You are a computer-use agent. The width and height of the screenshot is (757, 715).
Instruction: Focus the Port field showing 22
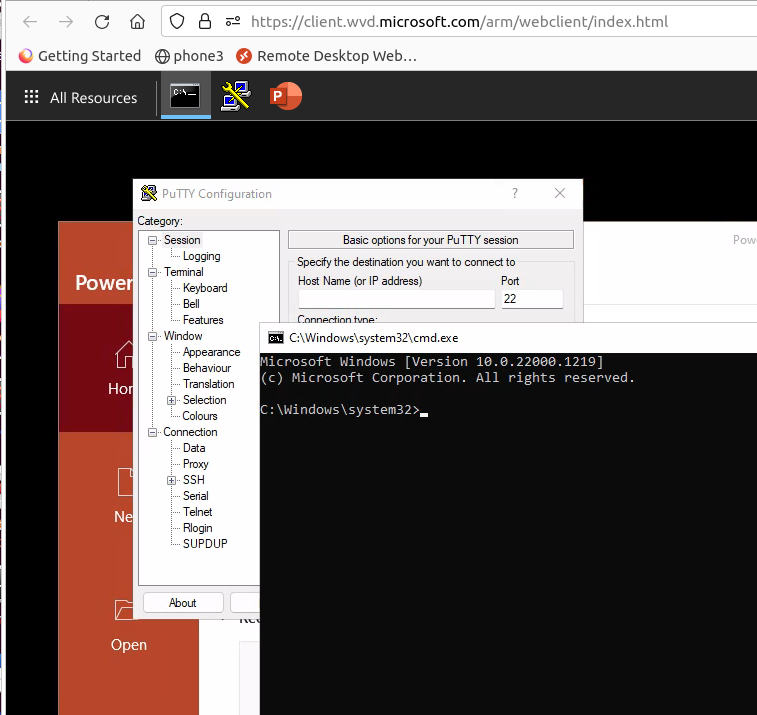click(532, 299)
